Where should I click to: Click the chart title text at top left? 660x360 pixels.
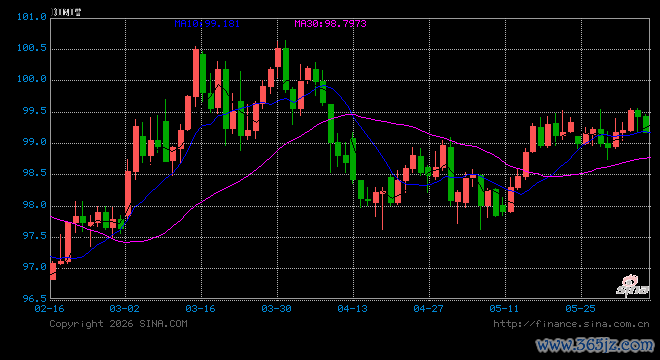tap(66, 12)
